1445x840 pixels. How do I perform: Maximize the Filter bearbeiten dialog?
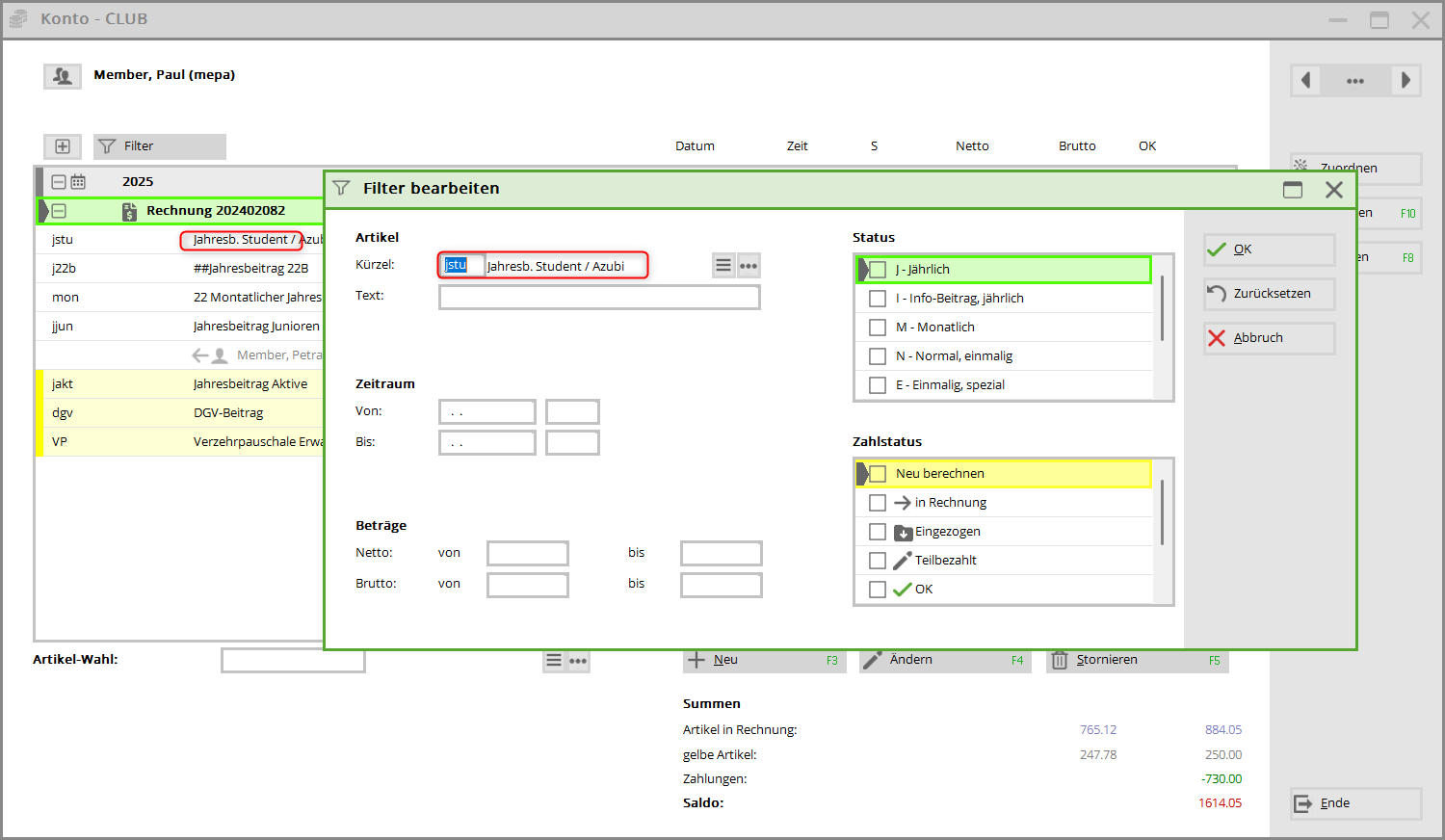click(1292, 190)
